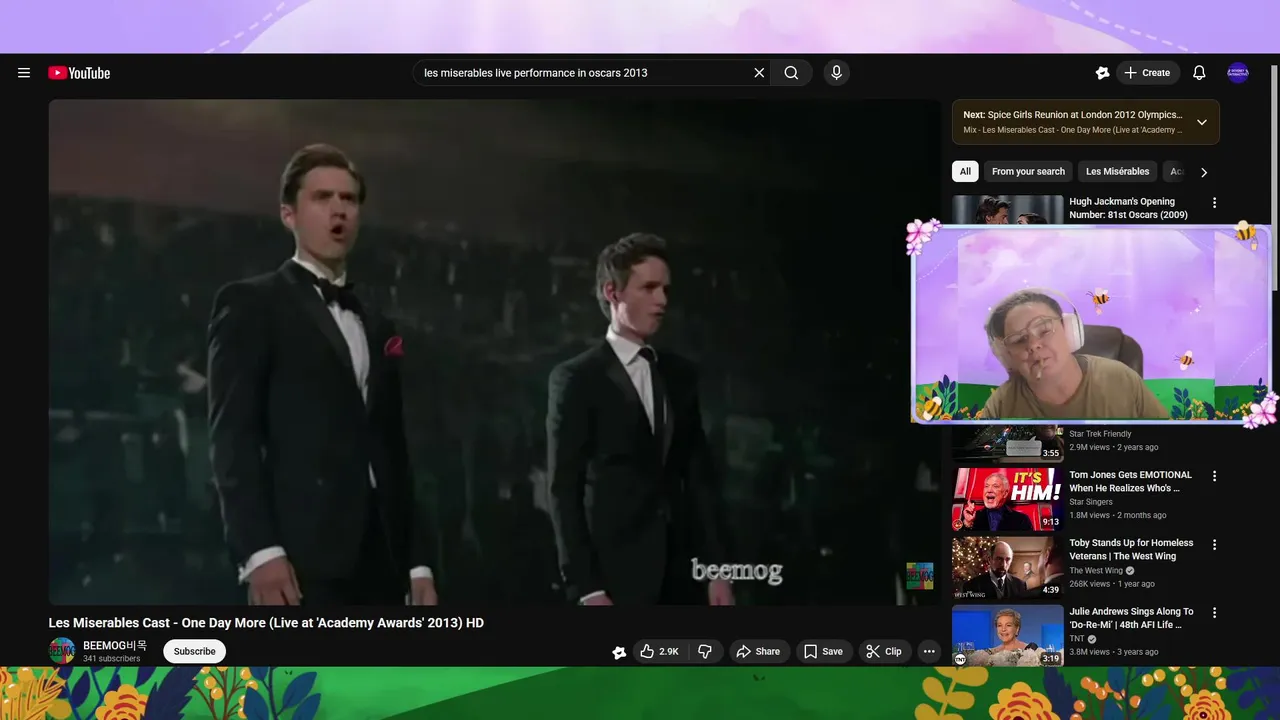
Task: Open the BEEMOG비욱 channel name
Action: (115, 646)
